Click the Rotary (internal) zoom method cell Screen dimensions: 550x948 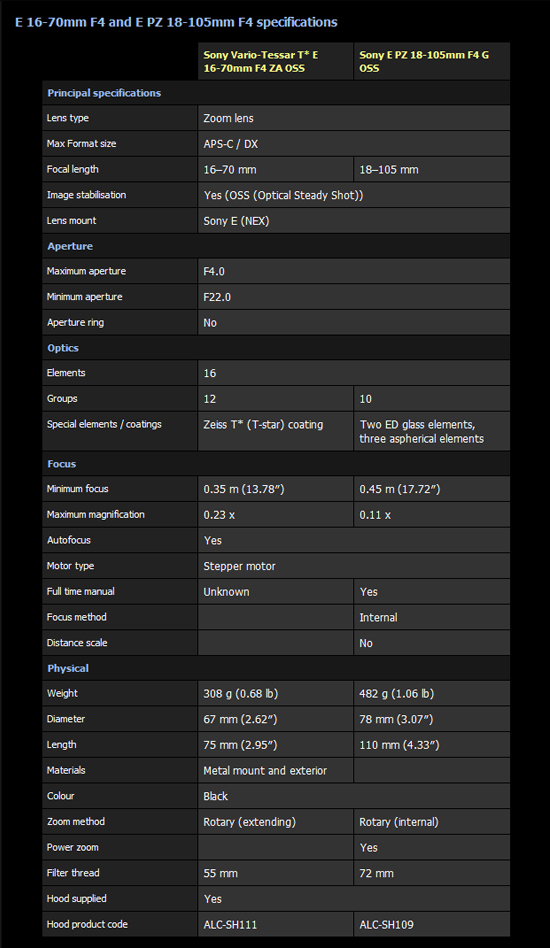[432, 822]
